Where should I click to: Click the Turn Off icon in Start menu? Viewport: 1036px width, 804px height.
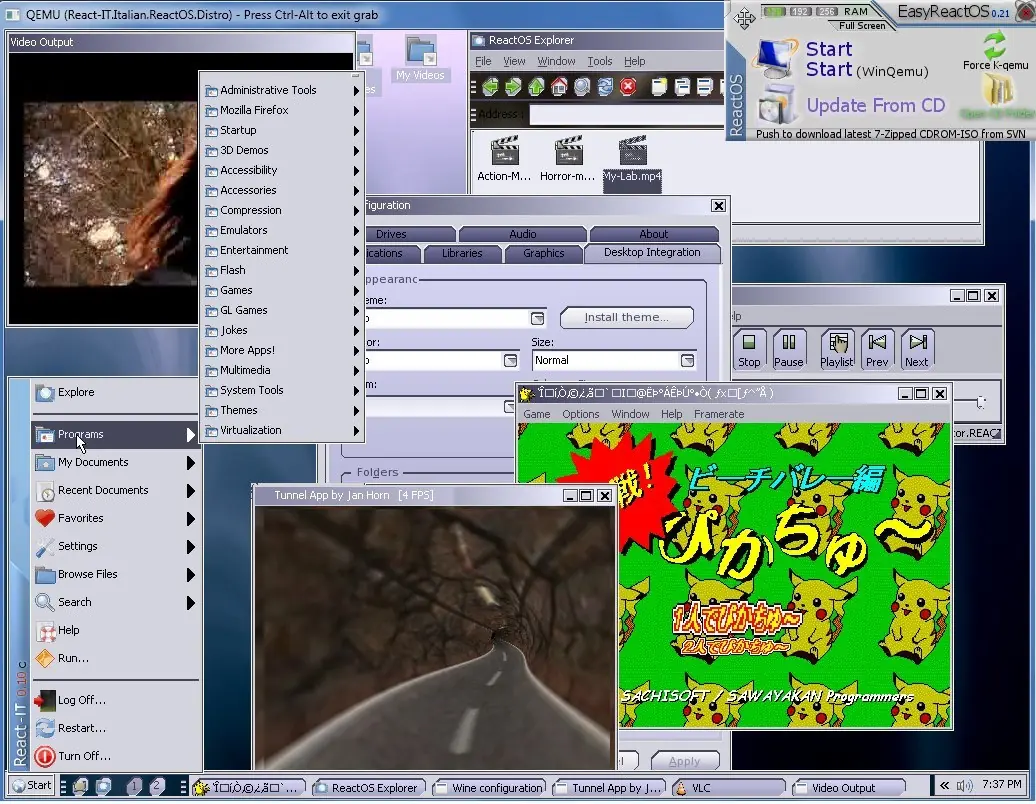(x=44, y=757)
